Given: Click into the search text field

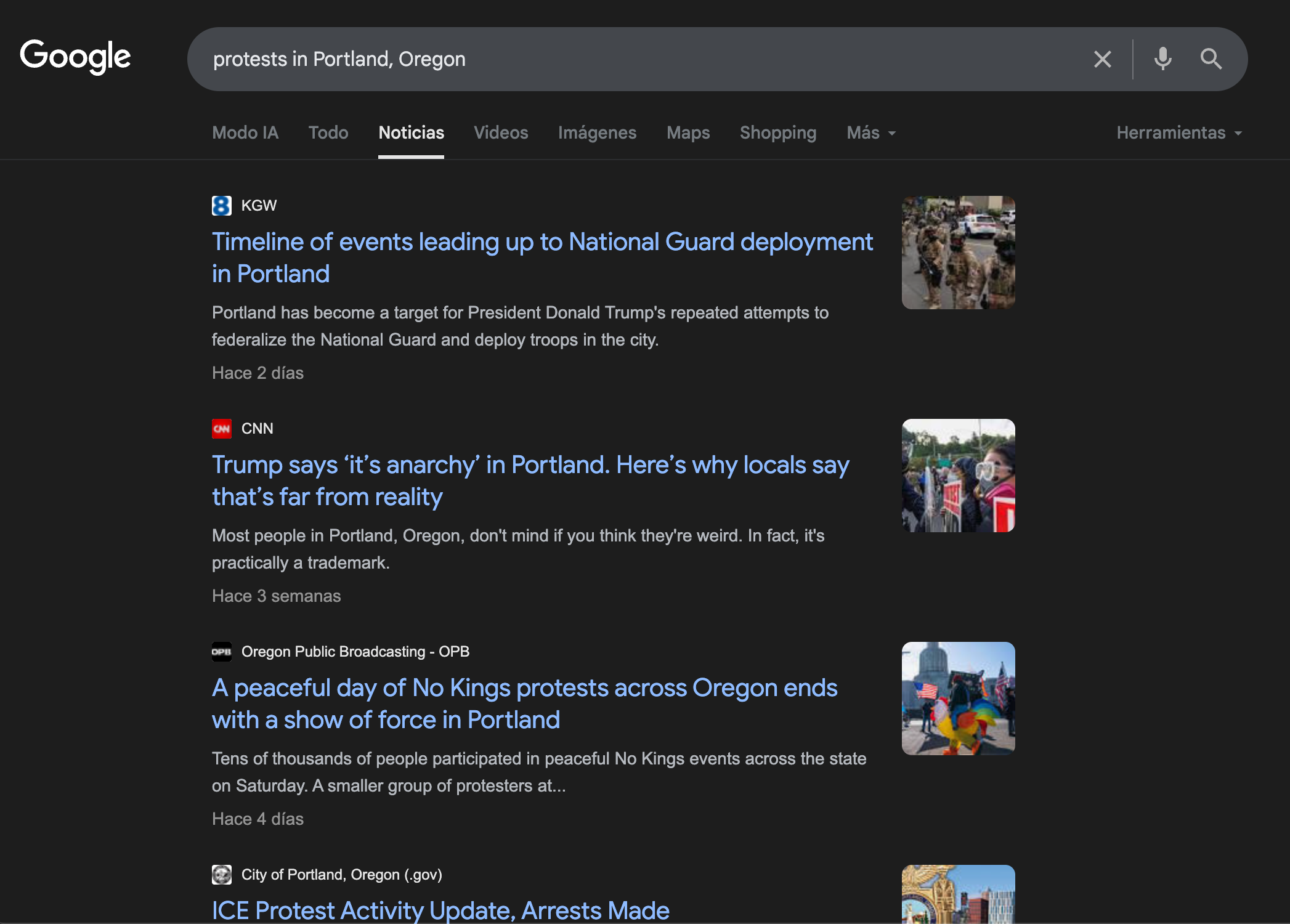Looking at the screenshot, I should click(616, 59).
